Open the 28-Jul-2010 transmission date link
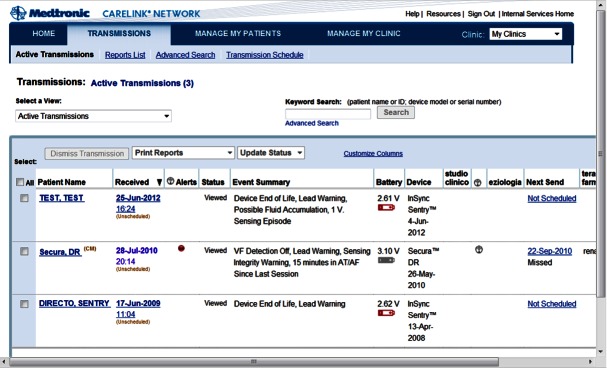 (x=137, y=251)
